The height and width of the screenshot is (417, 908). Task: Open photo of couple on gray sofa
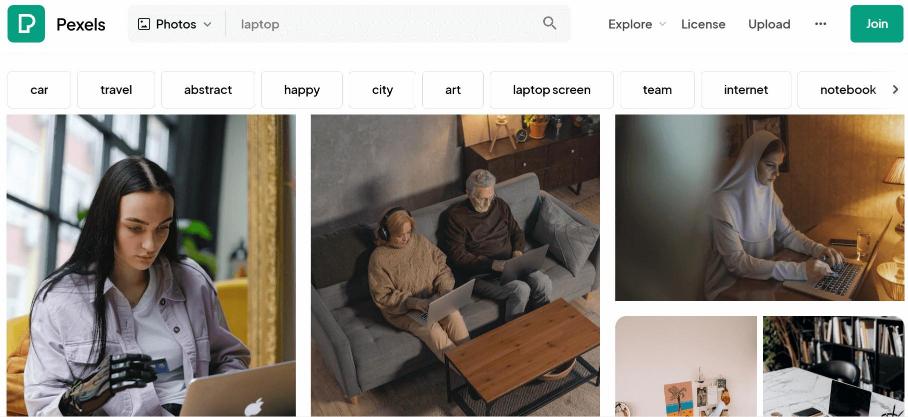(455, 265)
